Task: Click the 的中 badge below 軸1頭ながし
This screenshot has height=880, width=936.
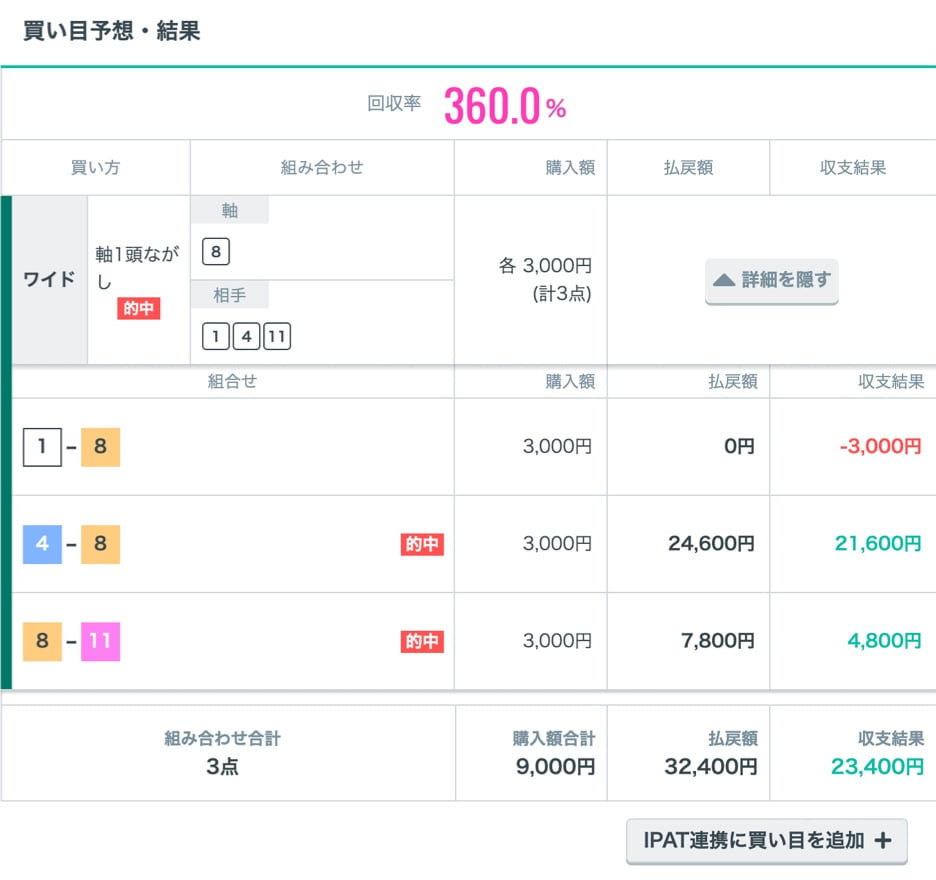Action: (138, 309)
